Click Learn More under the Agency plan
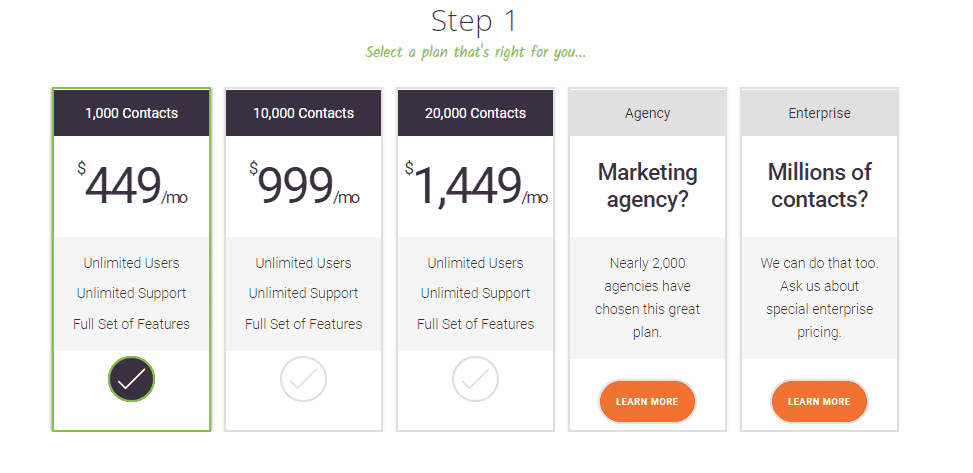The image size is (973, 473). point(647,402)
